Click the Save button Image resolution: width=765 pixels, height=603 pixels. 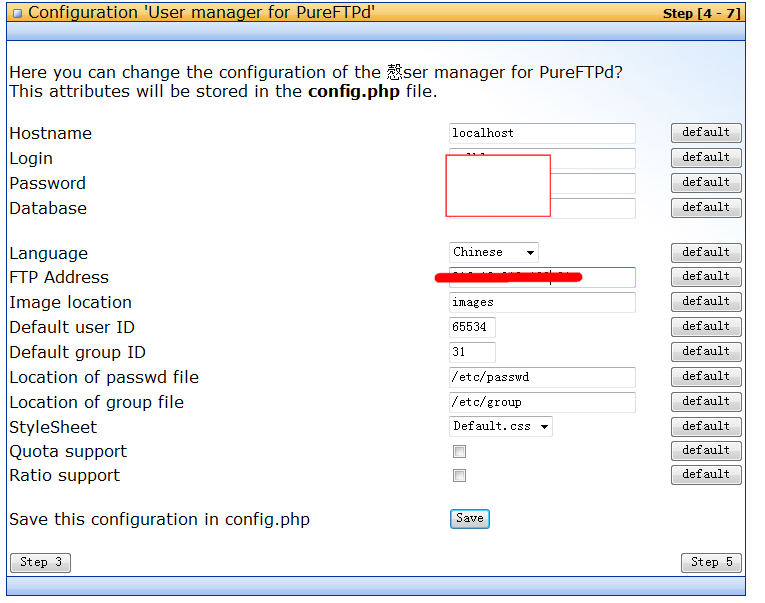click(469, 519)
